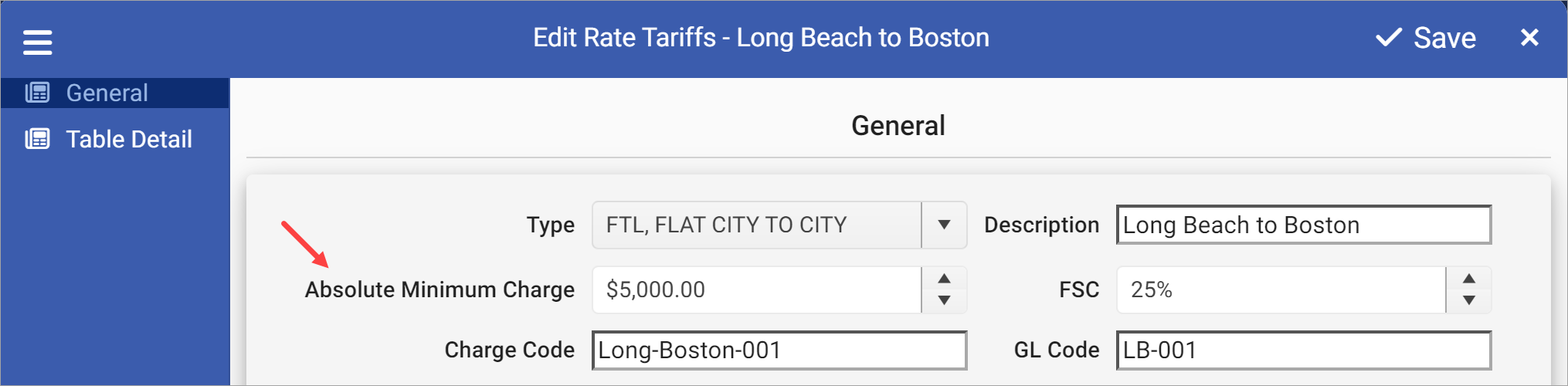Expand the Type dropdown arrow

[x=943, y=225]
